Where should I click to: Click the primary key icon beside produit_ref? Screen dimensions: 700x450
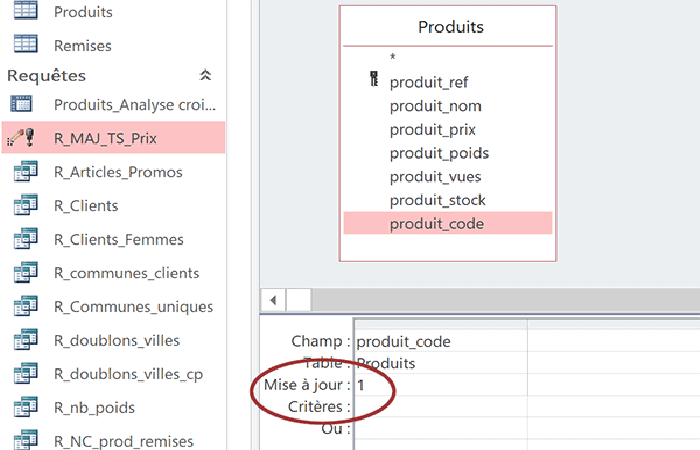pyautogui.click(x=374, y=79)
